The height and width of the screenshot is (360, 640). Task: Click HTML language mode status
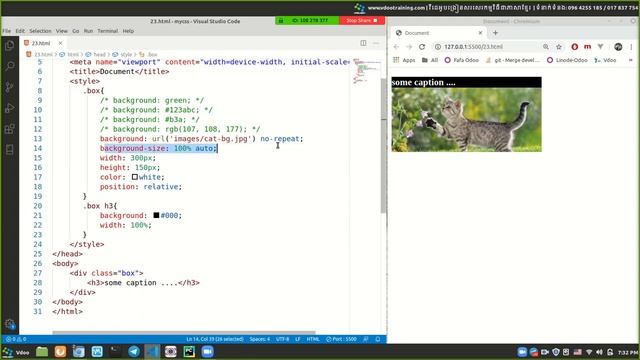click(x=313, y=339)
